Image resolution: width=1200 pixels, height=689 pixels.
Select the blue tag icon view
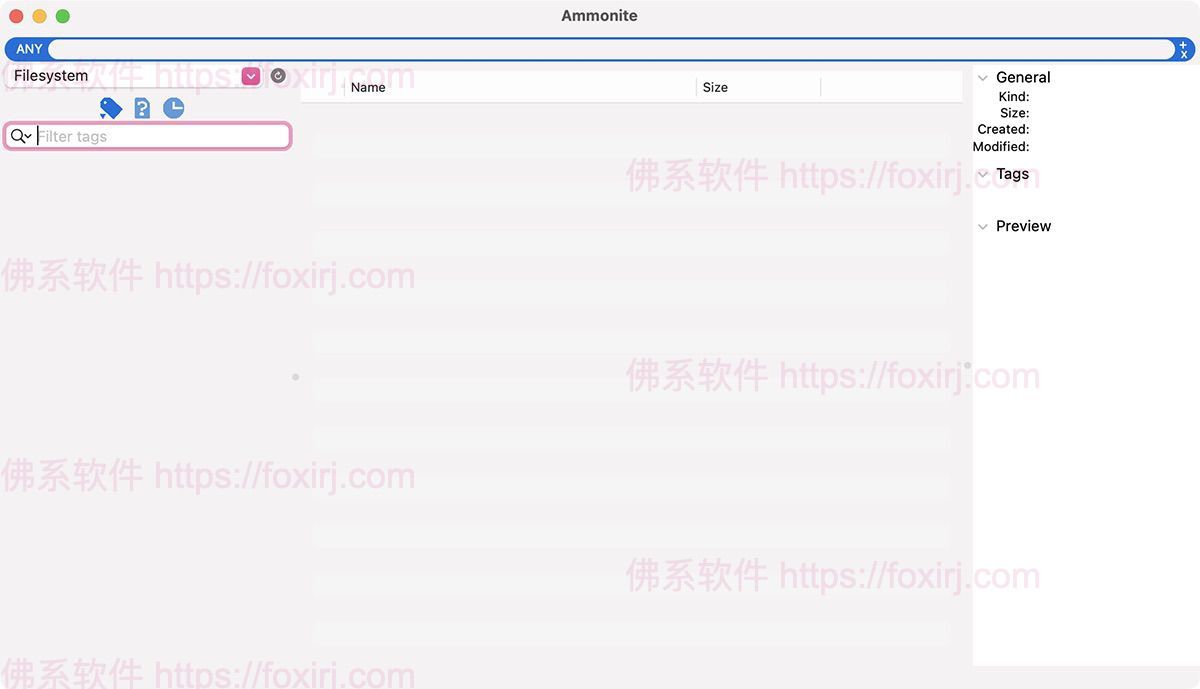click(111, 108)
